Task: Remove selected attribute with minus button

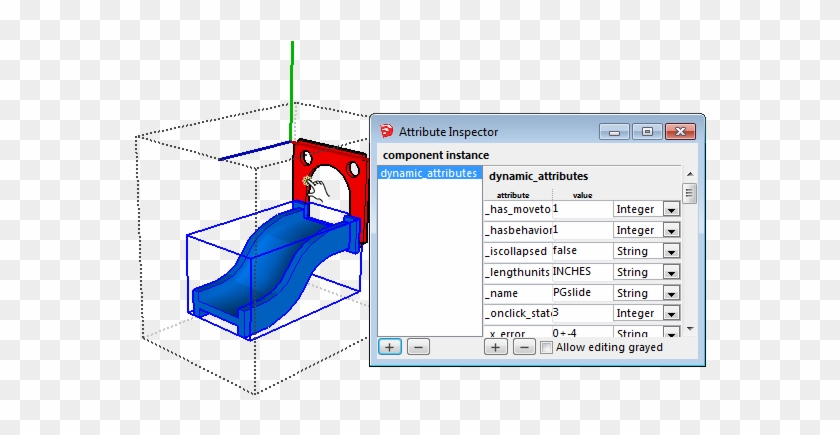Action: (524, 347)
